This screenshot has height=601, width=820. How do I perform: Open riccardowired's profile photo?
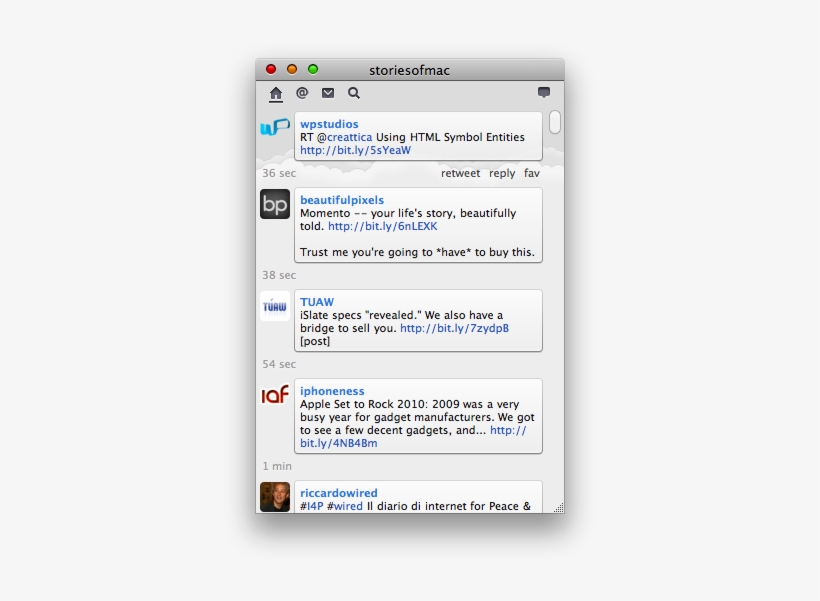pyautogui.click(x=274, y=497)
